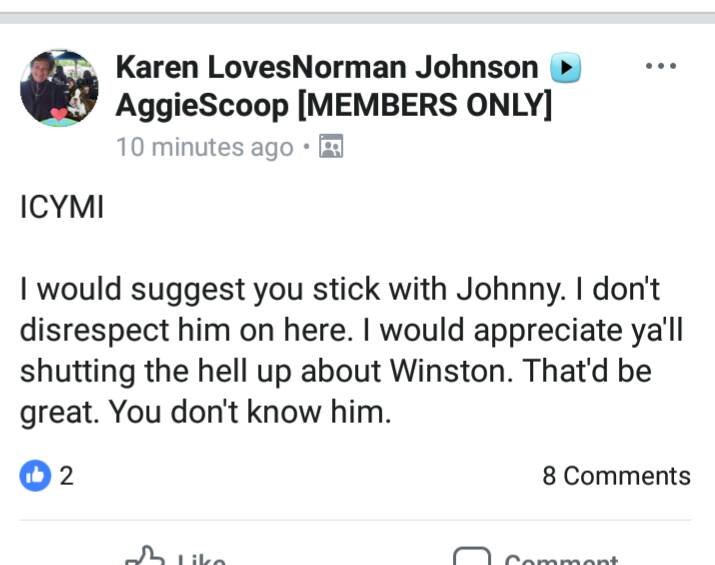Click the heart badge on the avatar

point(59,113)
